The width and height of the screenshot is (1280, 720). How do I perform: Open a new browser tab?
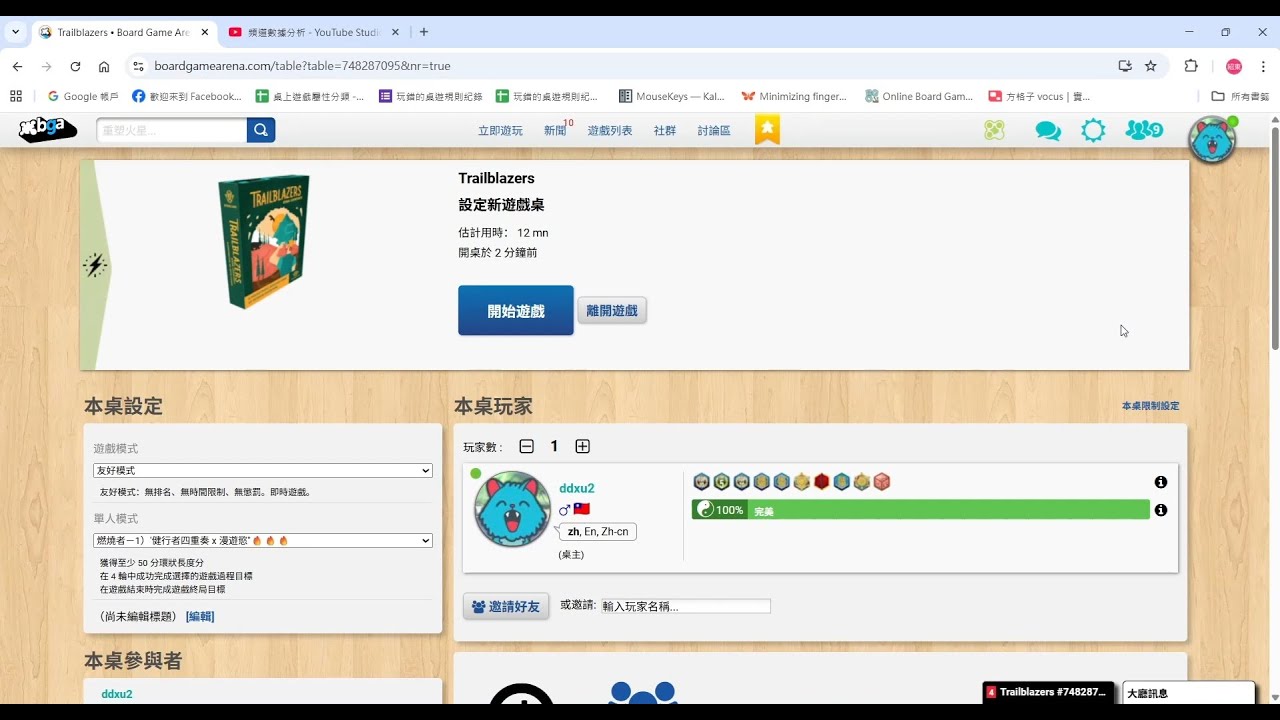pyautogui.click(x=424, y=32)
